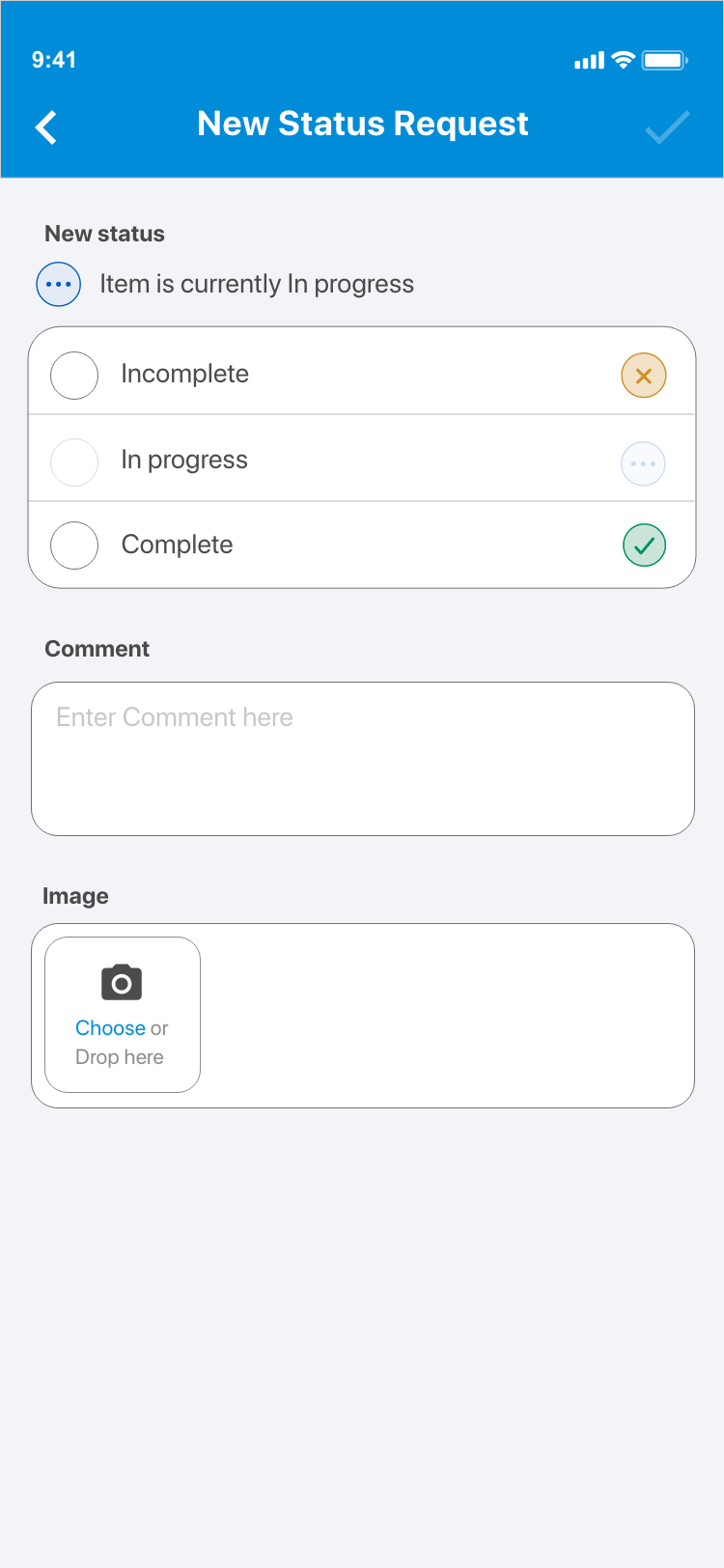724x1568 pixels.
Task: Click the Item is currently In progress text
Action: [x=257, y=284]
